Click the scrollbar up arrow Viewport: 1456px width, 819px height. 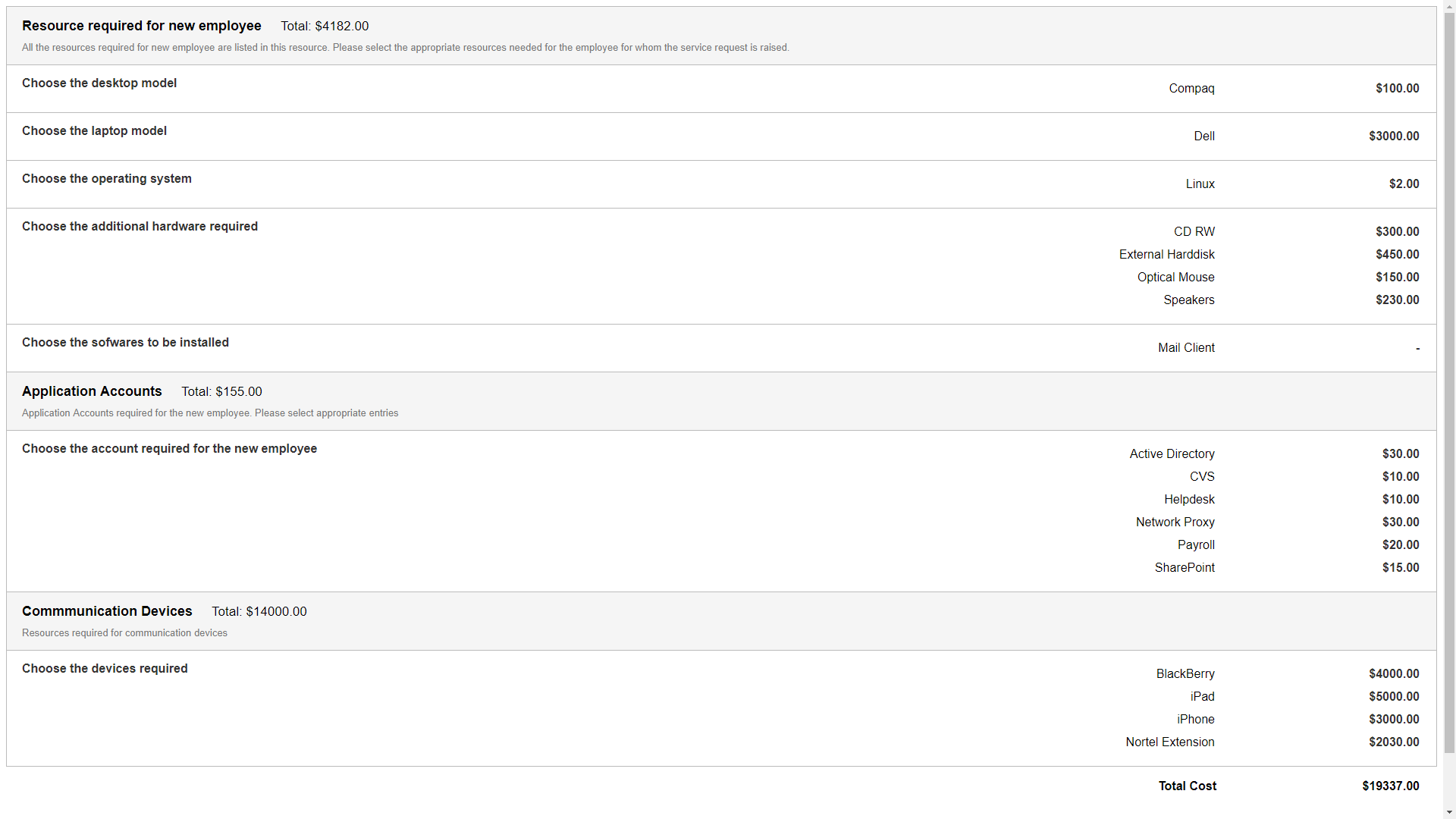1449,5
